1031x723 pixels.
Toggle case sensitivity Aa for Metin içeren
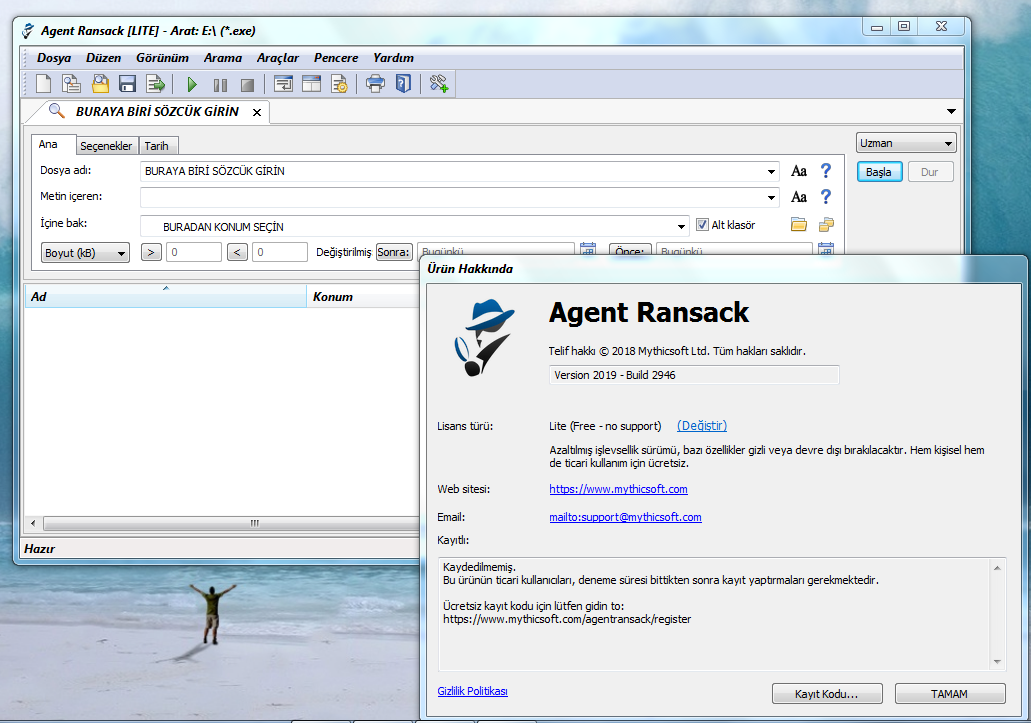799,197
